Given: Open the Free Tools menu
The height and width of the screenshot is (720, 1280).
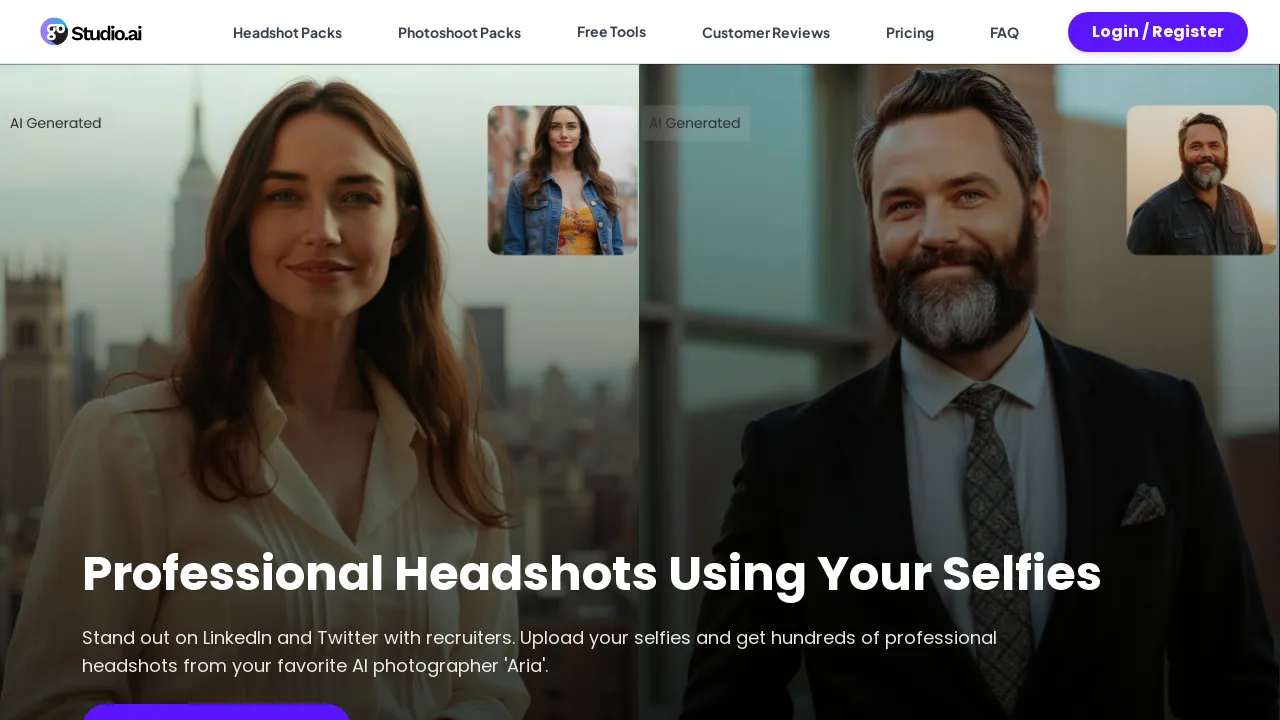Looking at the screenshot, I should (611, 32).
